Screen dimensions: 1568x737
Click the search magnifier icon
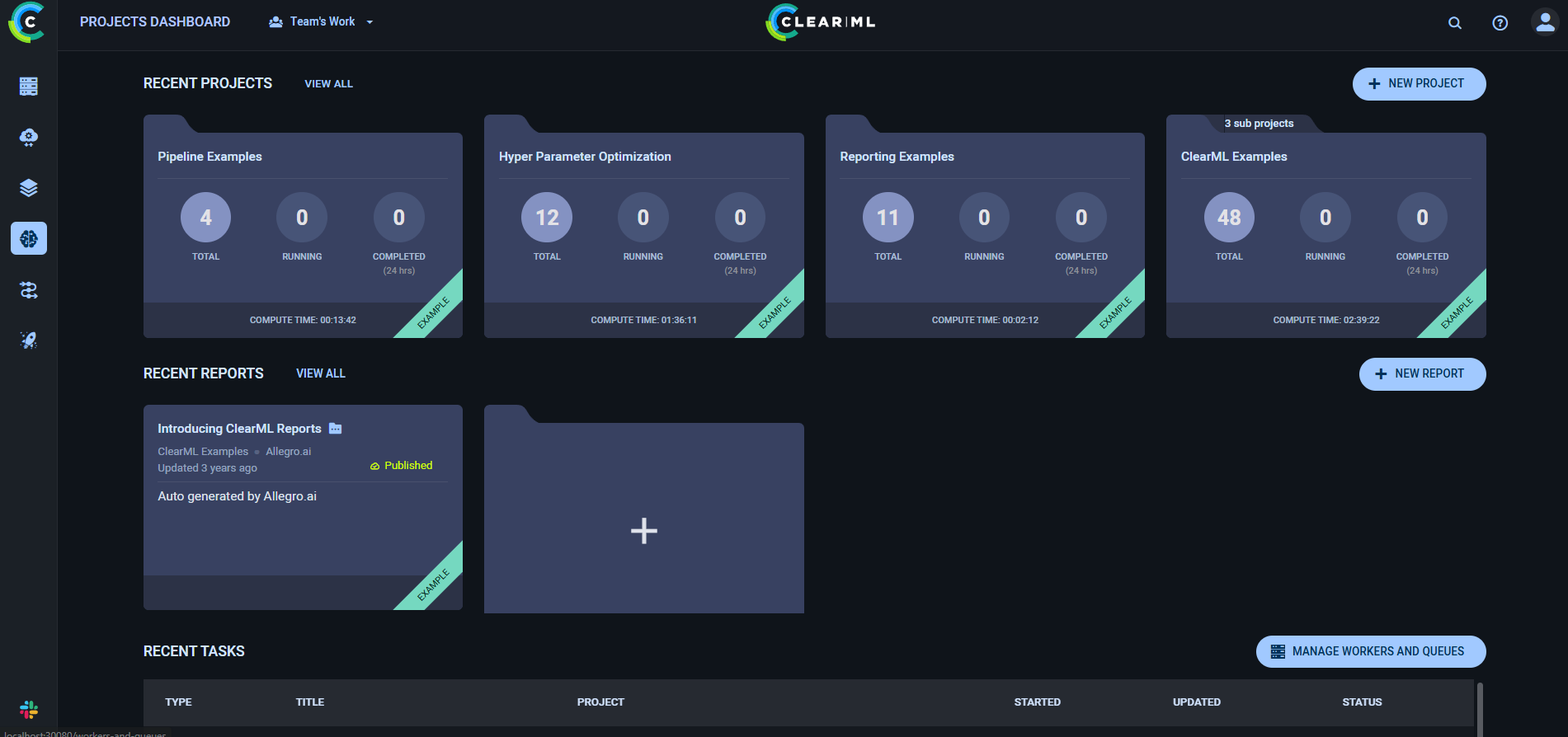(x=1455, y=23)
